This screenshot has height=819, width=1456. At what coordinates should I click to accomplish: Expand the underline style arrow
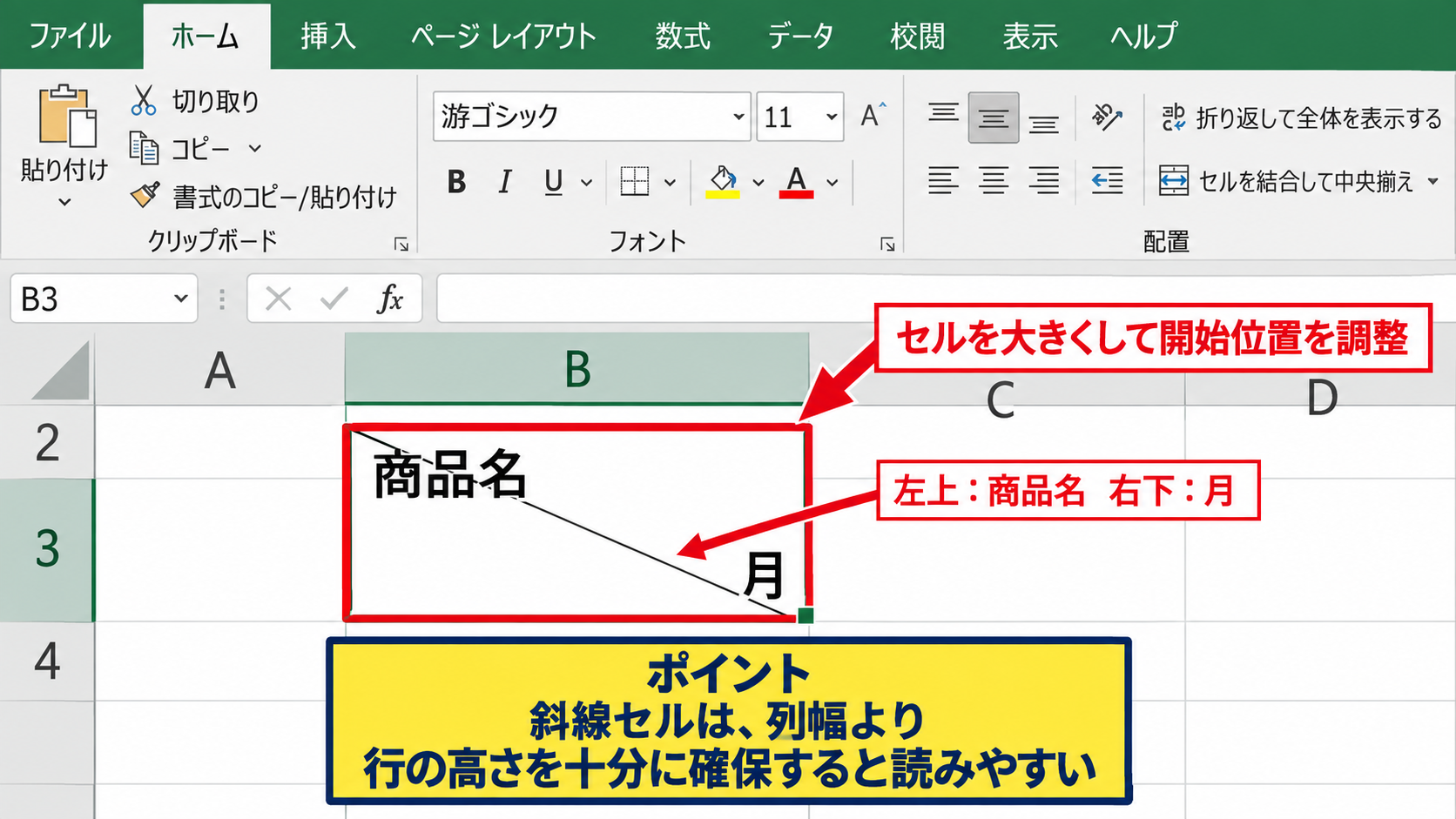[x=586, y=183]
